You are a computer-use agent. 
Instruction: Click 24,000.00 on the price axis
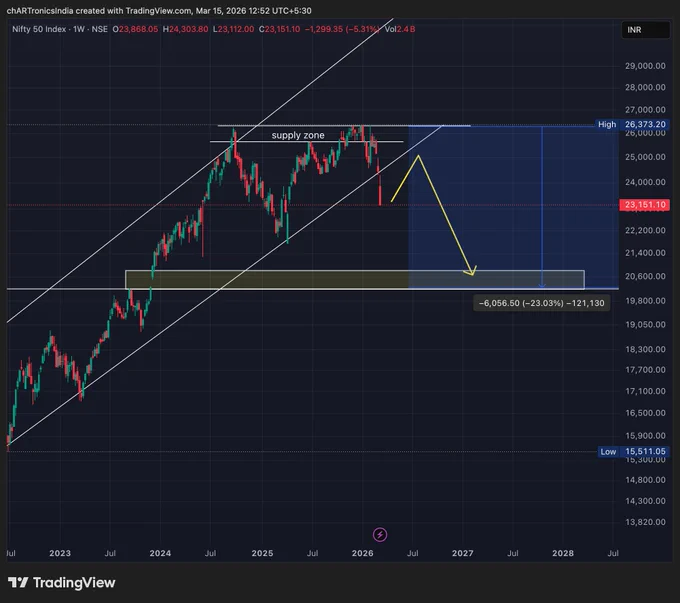(x=645, y=182)
